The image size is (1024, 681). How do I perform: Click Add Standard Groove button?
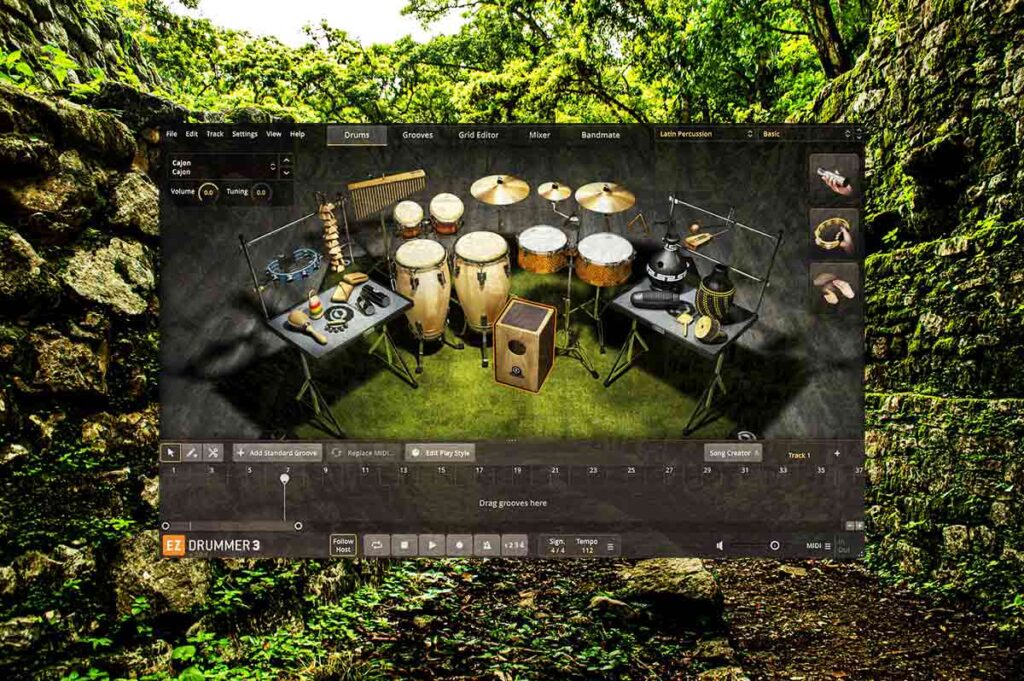278,452
